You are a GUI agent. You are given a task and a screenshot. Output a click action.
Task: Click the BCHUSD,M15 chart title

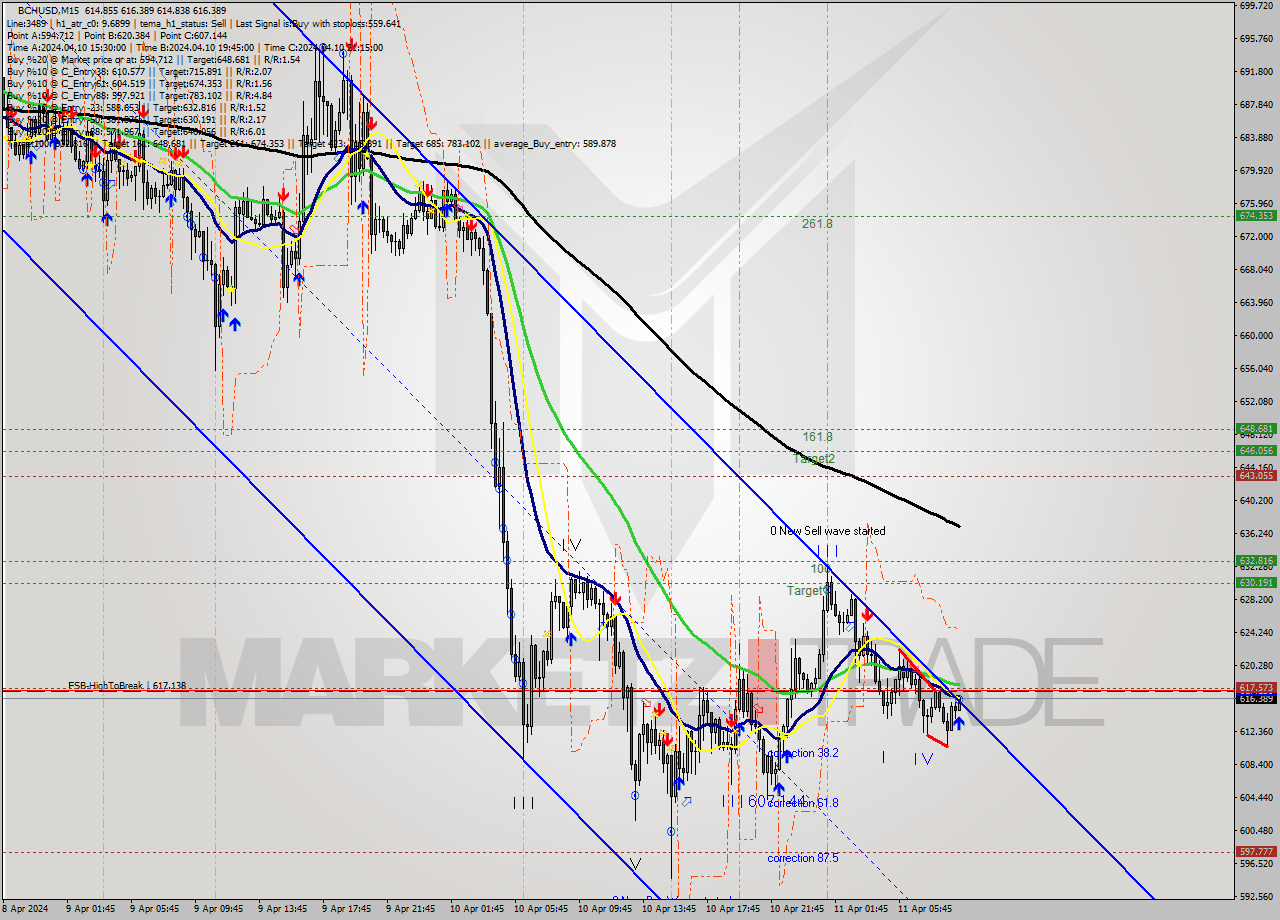coord(47,9)
